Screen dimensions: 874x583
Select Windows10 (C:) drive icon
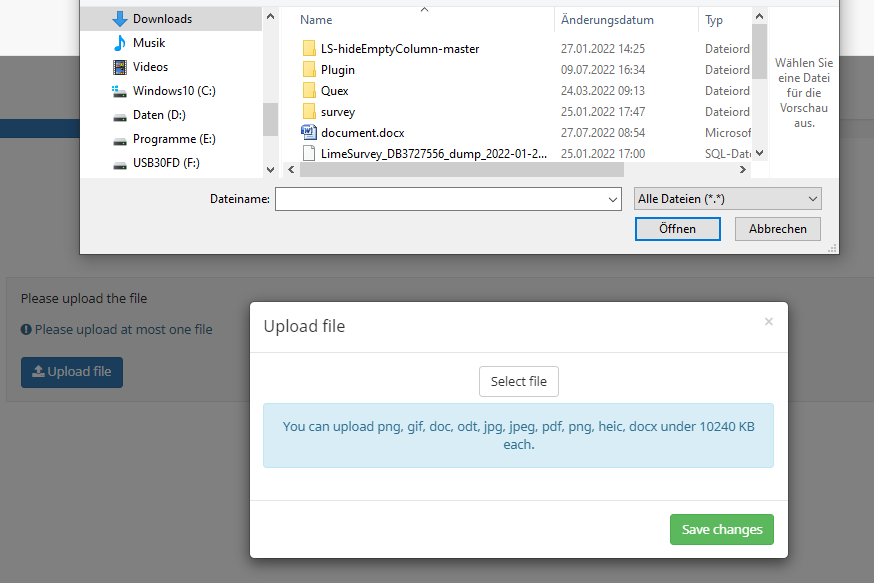click(x=120, y=91)
